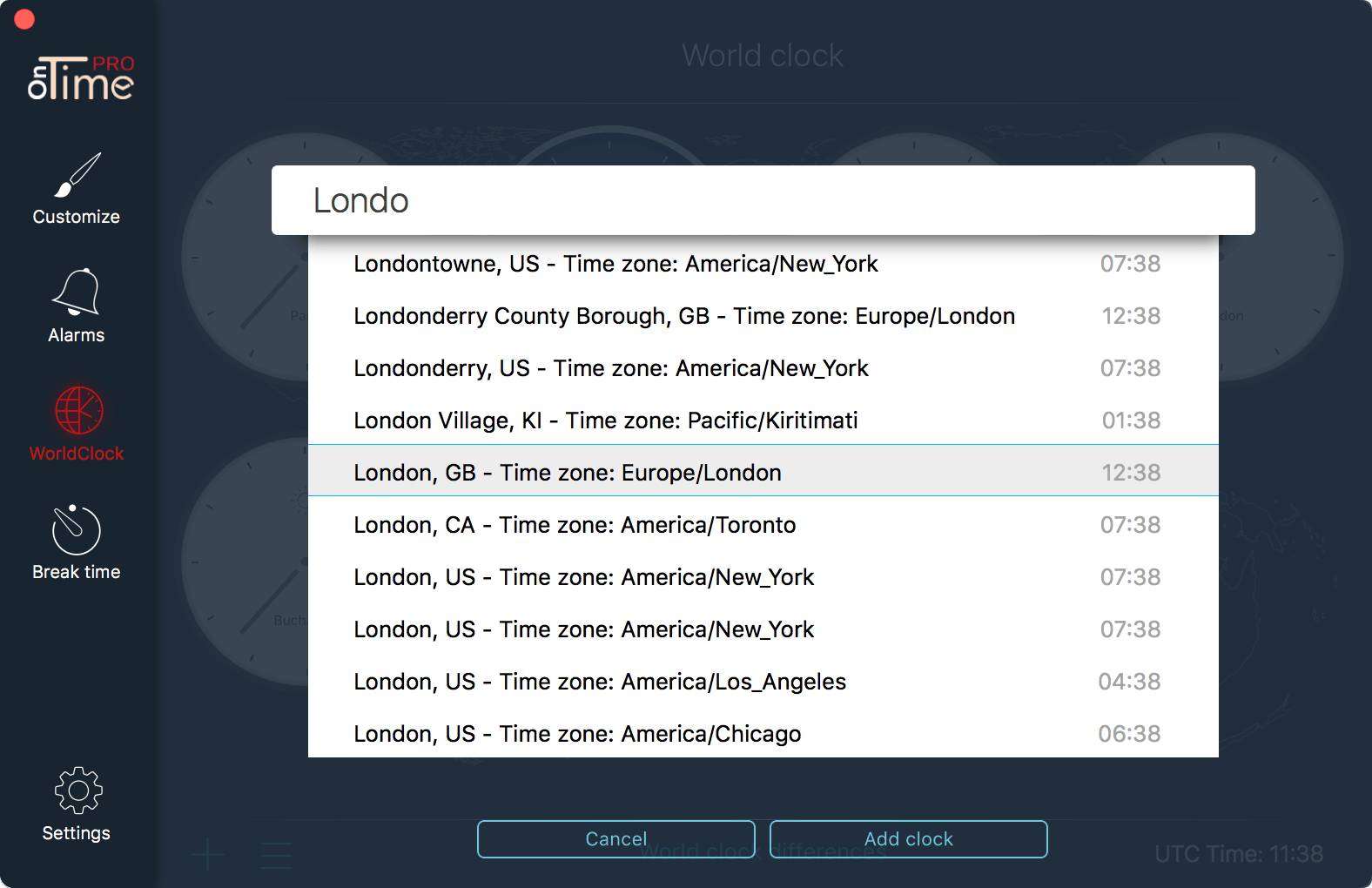Click the dimmed list menu icon
1372x888 pixels.
276,855
